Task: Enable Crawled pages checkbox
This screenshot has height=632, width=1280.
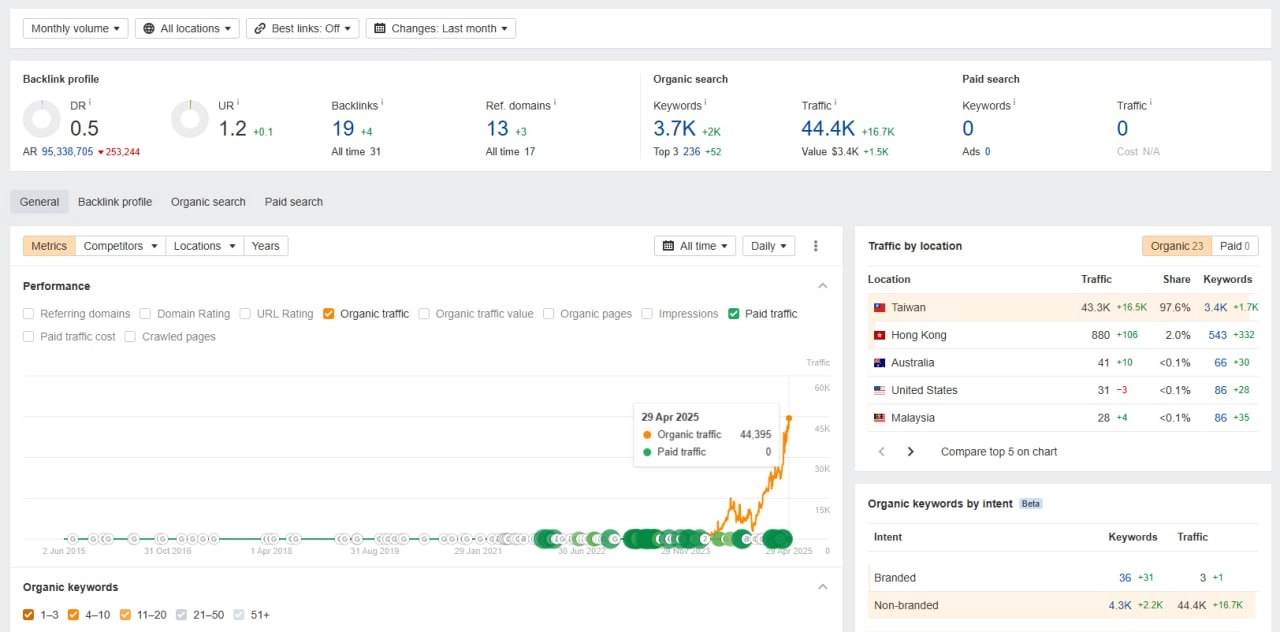Action: click(131, 337)
